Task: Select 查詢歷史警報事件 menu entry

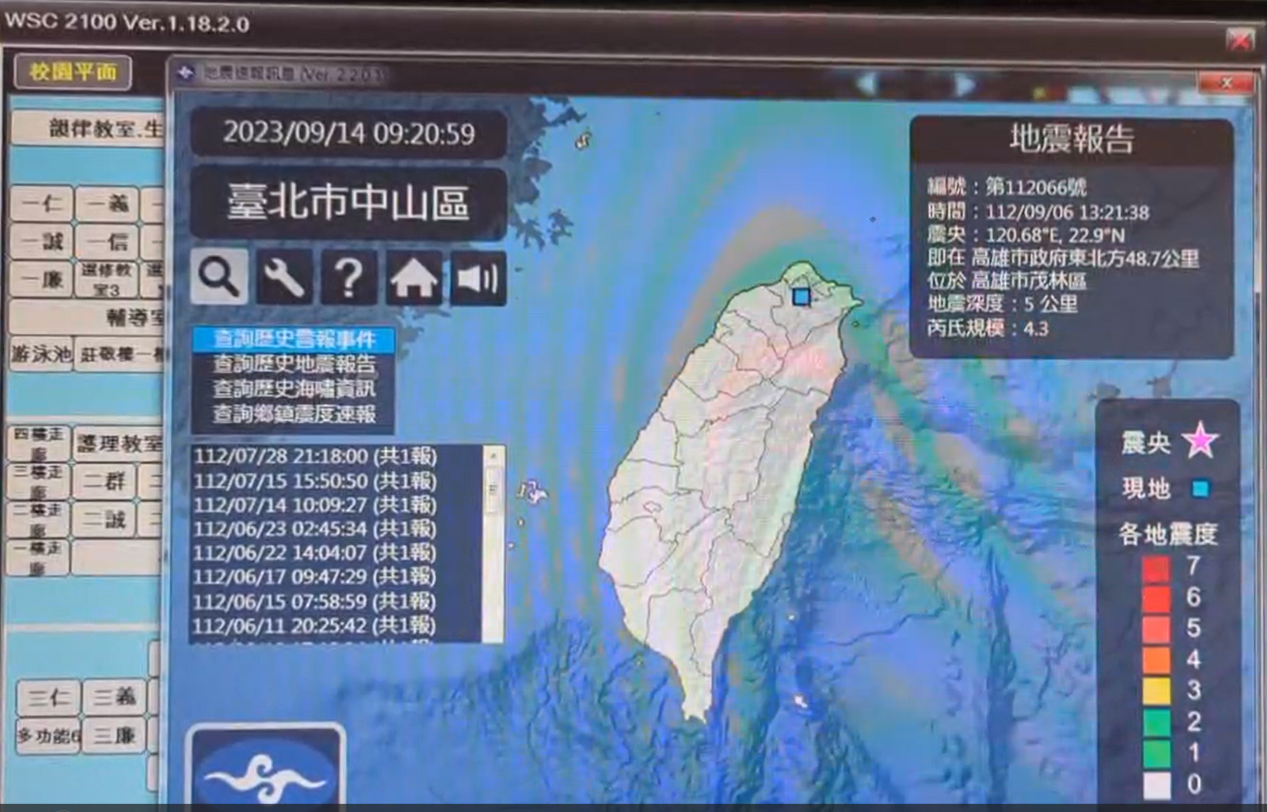Action: point(294,340)
